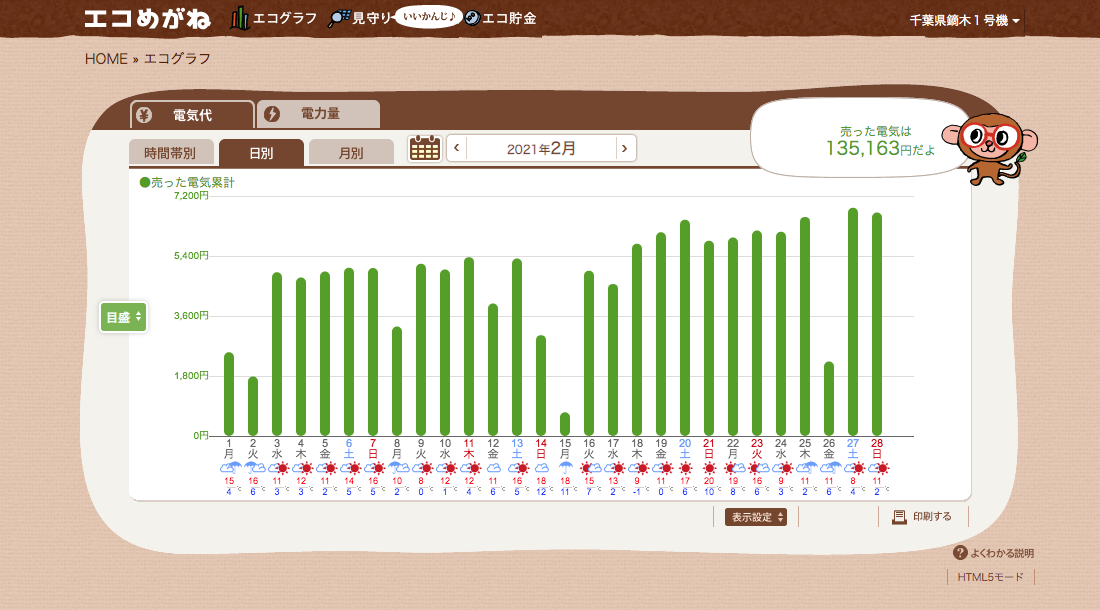The image size is (1100, 610).
Task: Select the 月別 view tab
Action: click(x=351, y=152)
